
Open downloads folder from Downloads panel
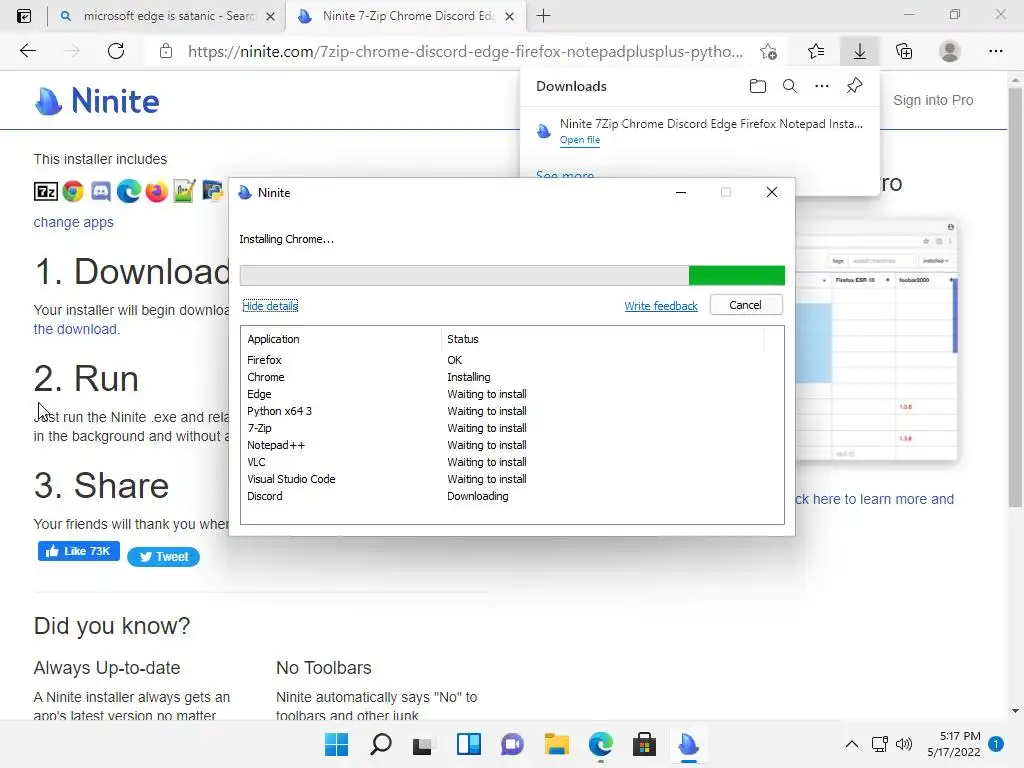[758, 86]
